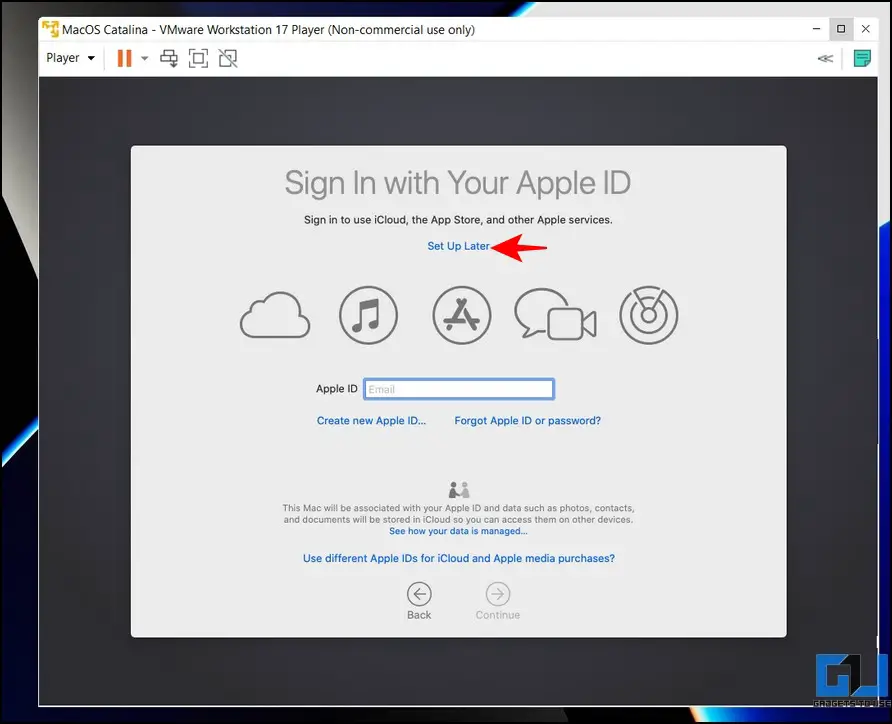Collapse toolbar with double chevron icon

[x=825, y=58]
